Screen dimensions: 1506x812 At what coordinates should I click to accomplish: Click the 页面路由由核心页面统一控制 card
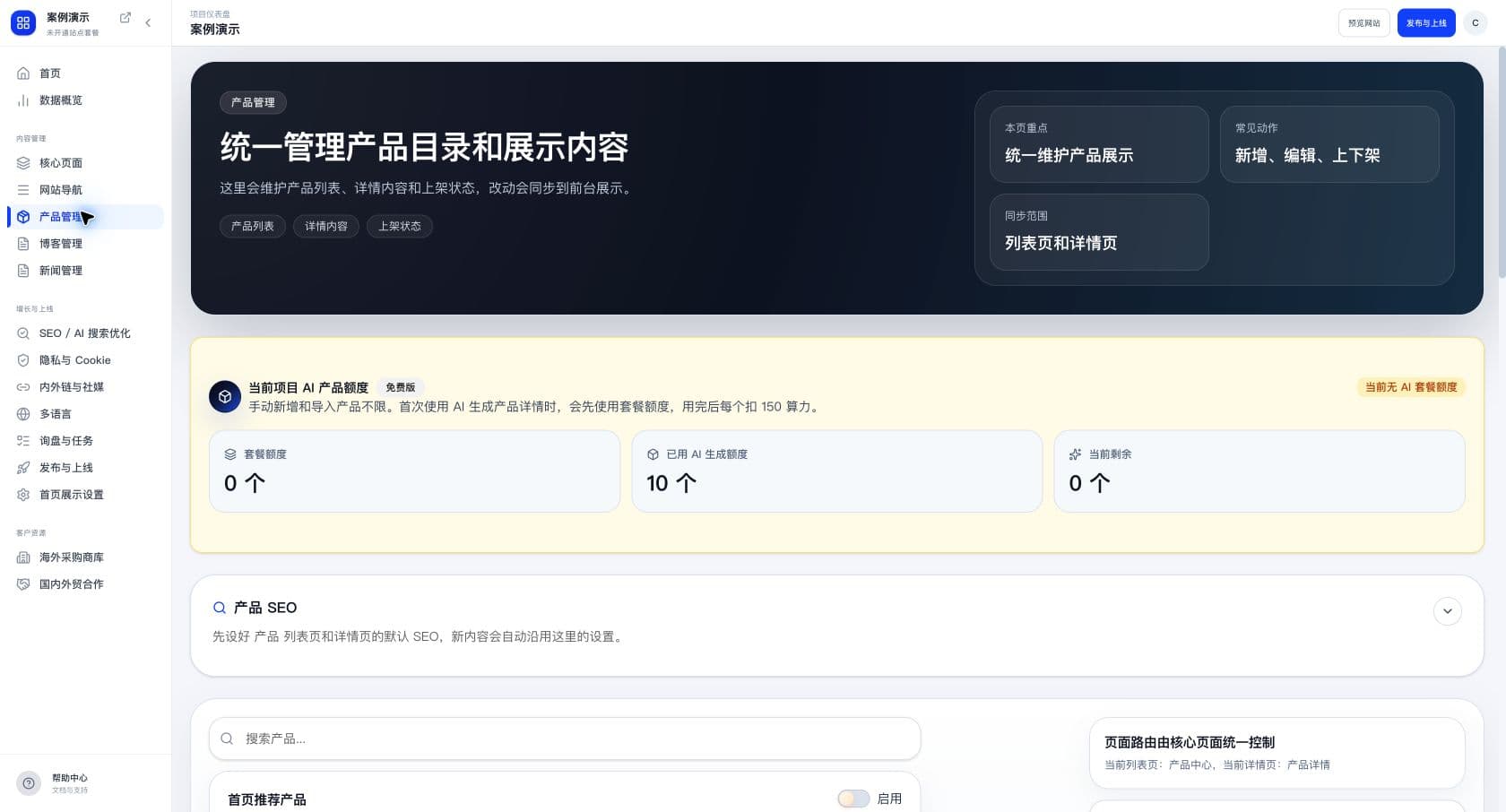coord(1277,753)
